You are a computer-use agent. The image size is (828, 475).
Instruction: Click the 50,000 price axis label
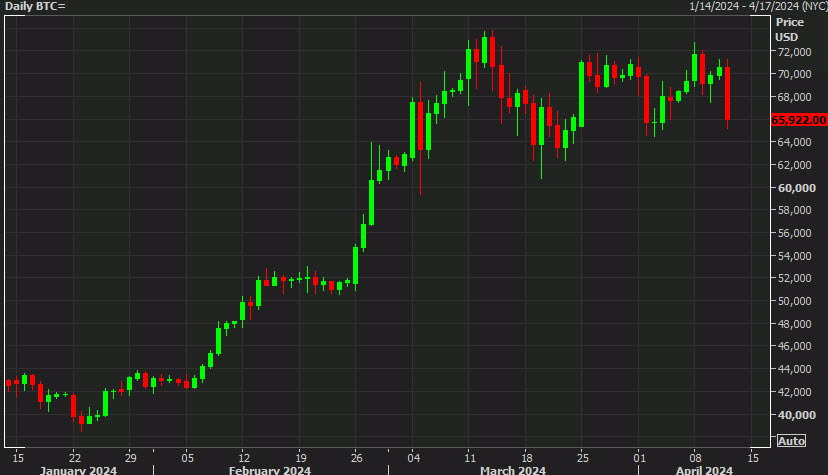[794, 301]
